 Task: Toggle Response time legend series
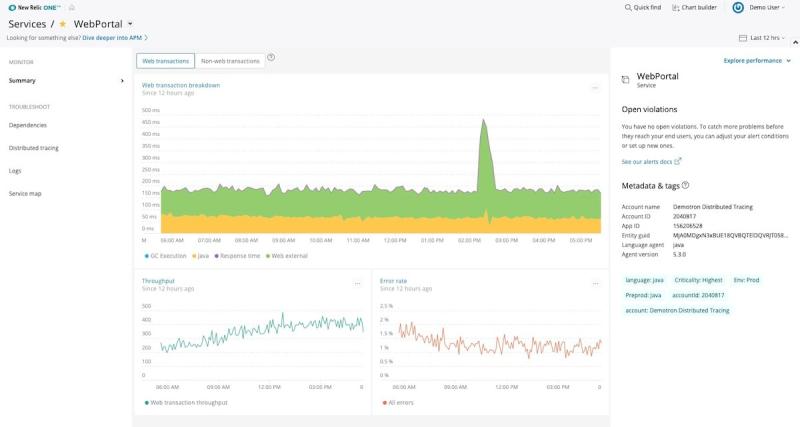click(x=237, y=256)
